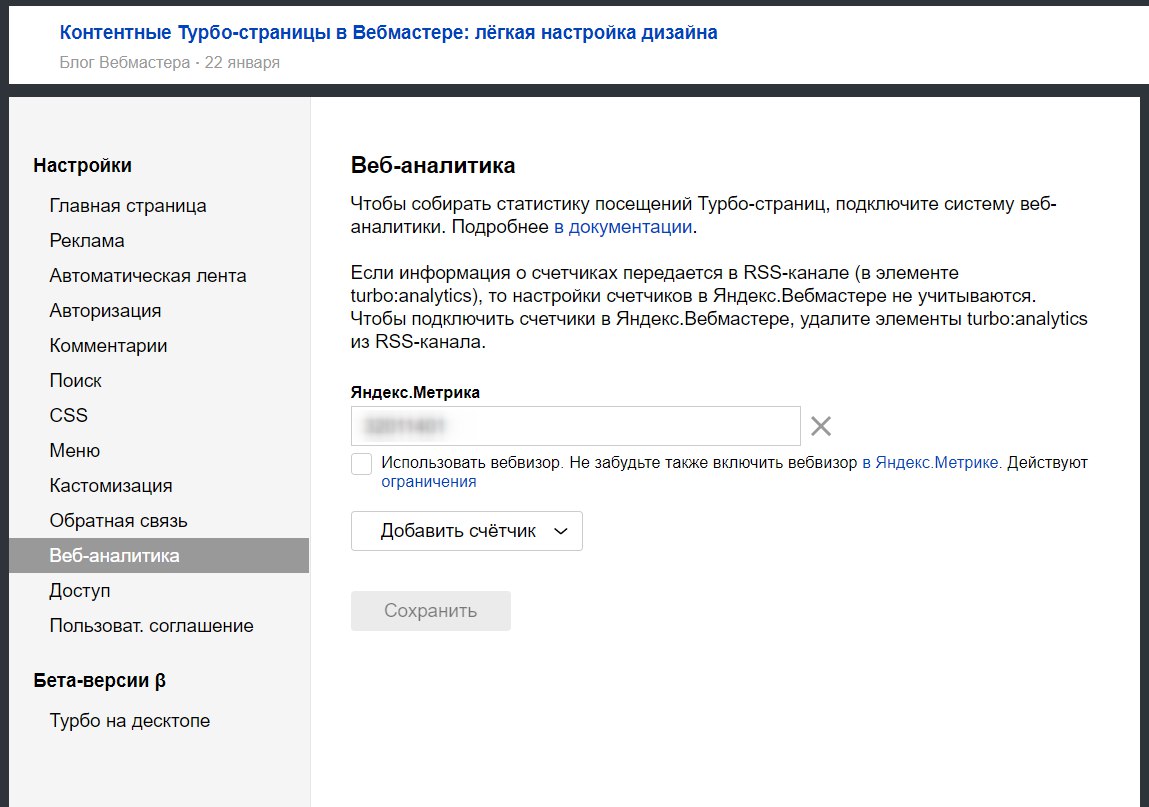
Task: Open the 'ограничения' link
Action: [429, 482]
